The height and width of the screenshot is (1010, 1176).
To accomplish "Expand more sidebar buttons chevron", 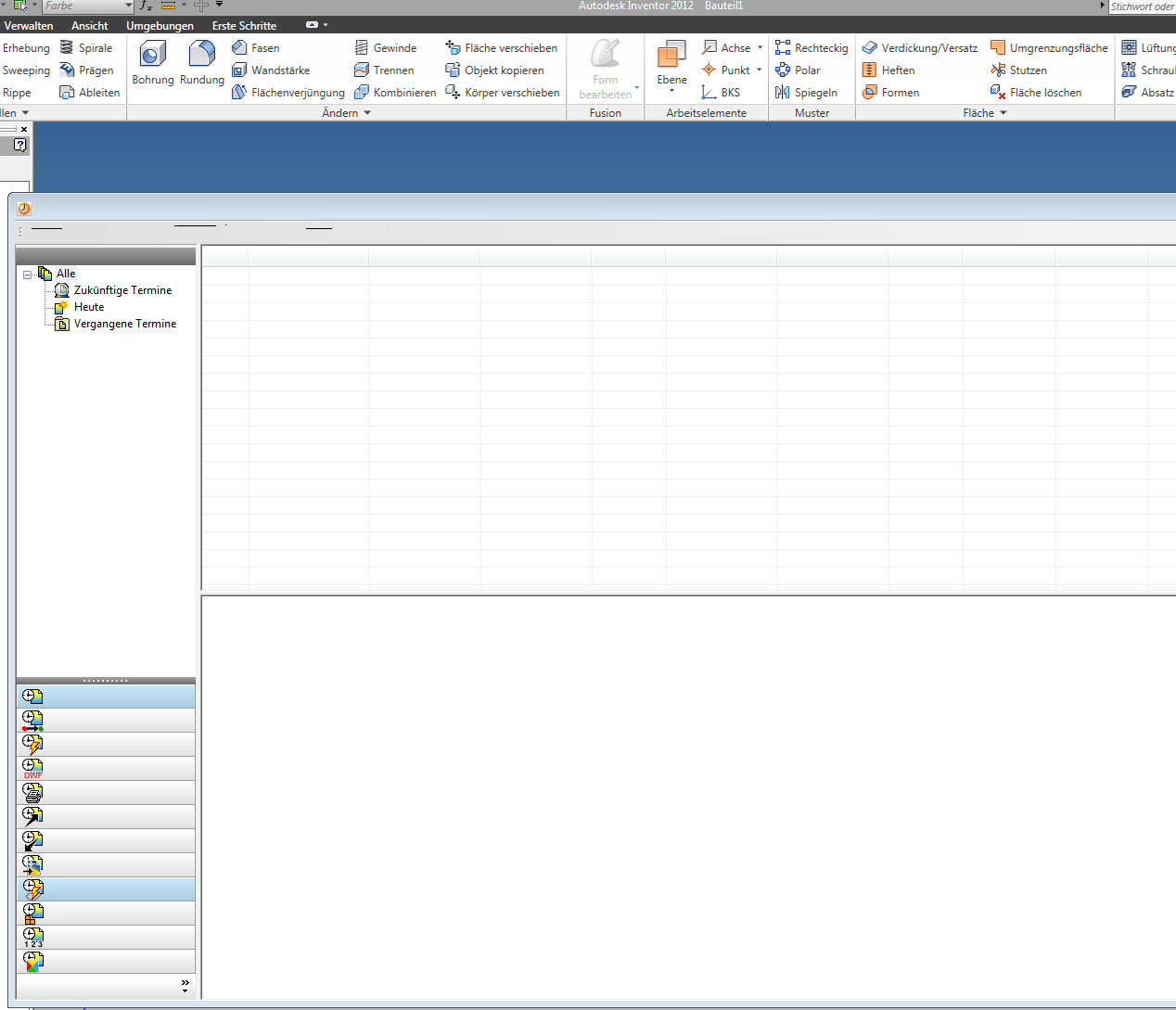I will (x=185, y=985).
